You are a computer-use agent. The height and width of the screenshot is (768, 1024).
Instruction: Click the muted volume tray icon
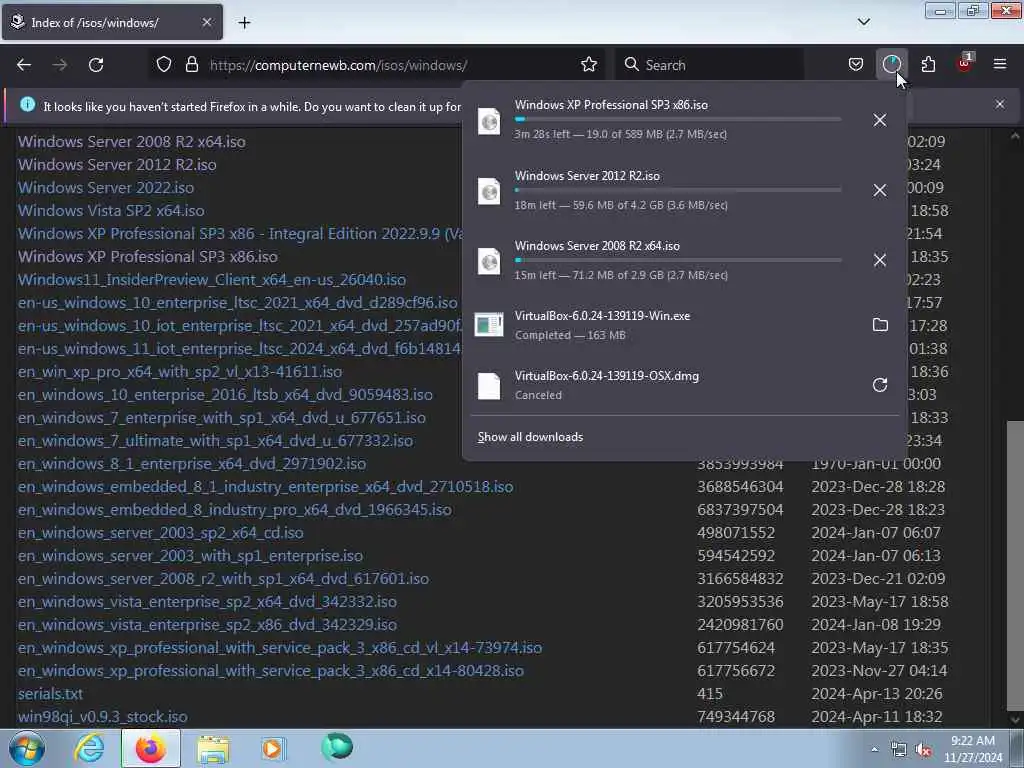(x=923, y=750)
